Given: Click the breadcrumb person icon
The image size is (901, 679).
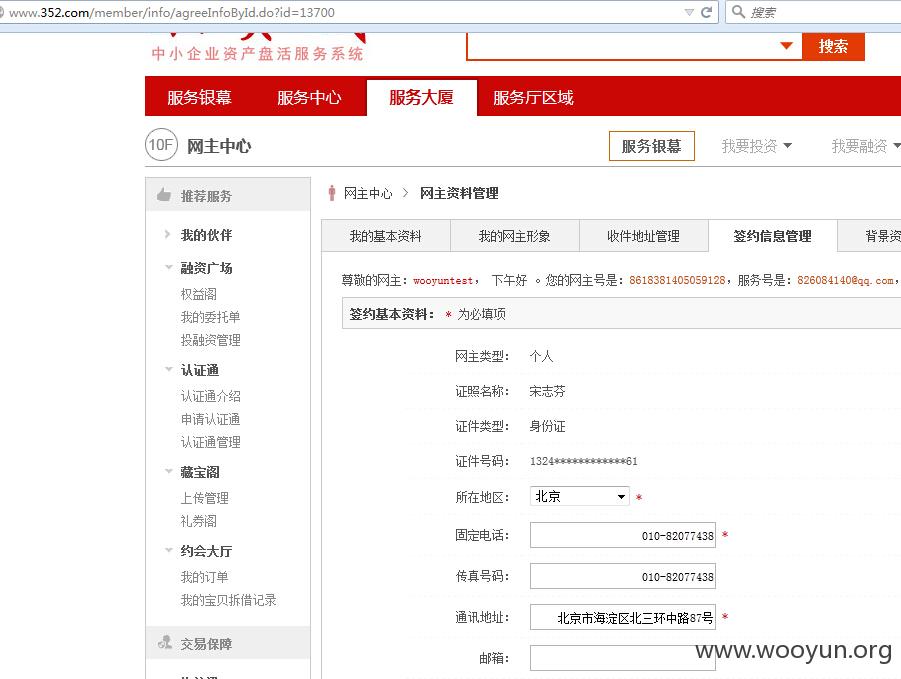Looking at the screenshot, I should [332, 192].
